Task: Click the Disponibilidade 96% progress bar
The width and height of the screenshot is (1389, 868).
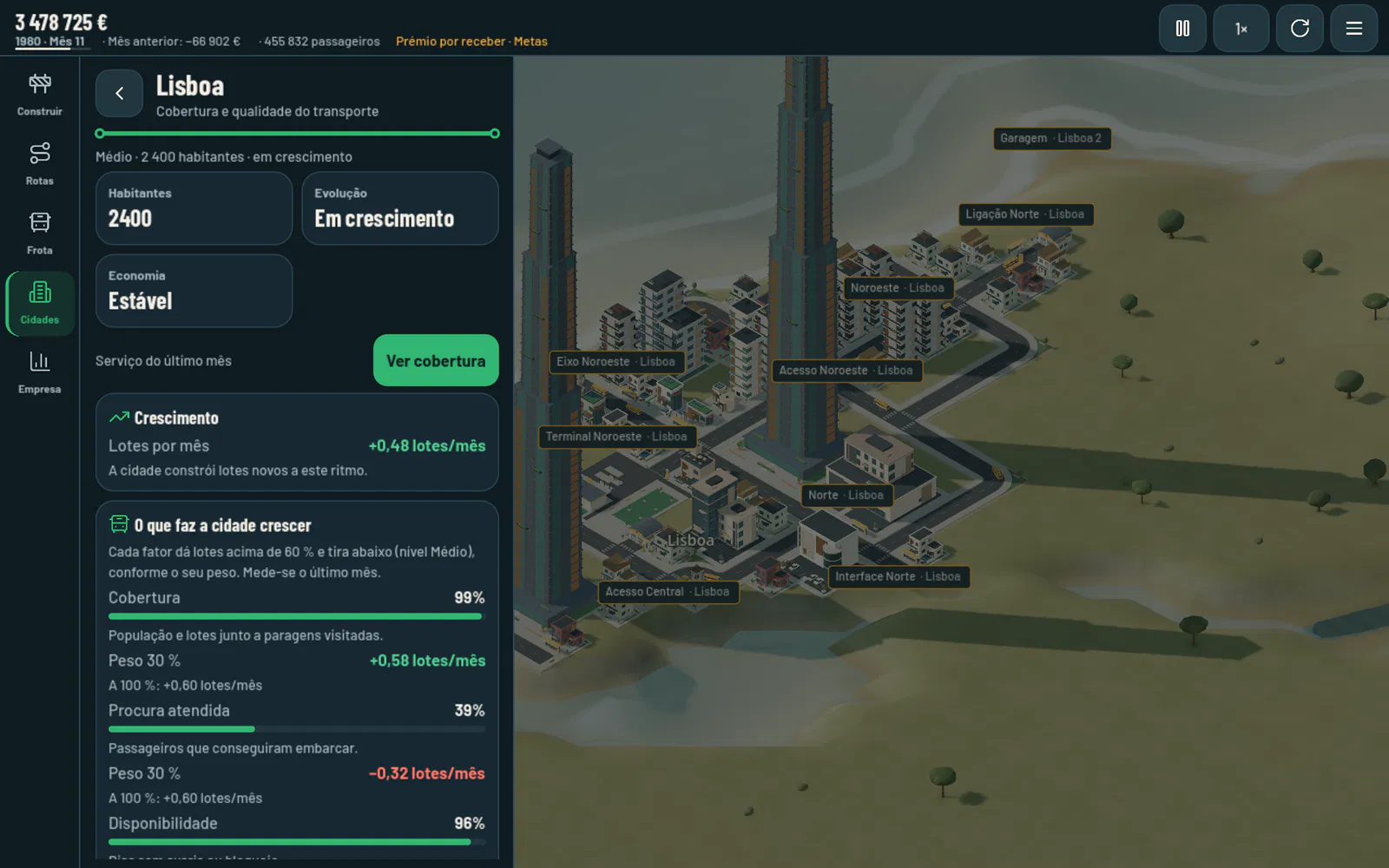Action: 297,842
